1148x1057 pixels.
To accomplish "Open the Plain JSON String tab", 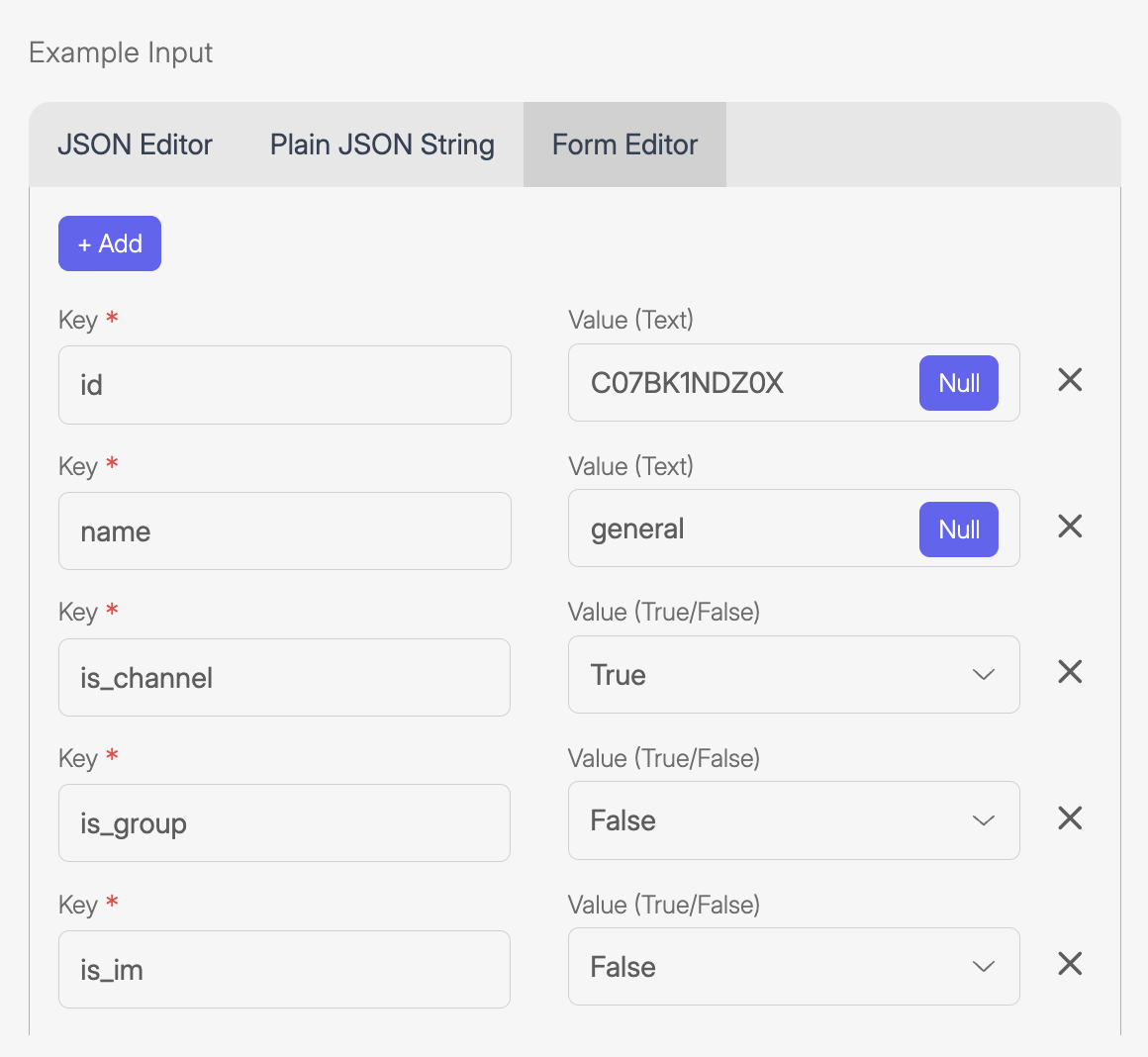I will (x=382, y=145).
